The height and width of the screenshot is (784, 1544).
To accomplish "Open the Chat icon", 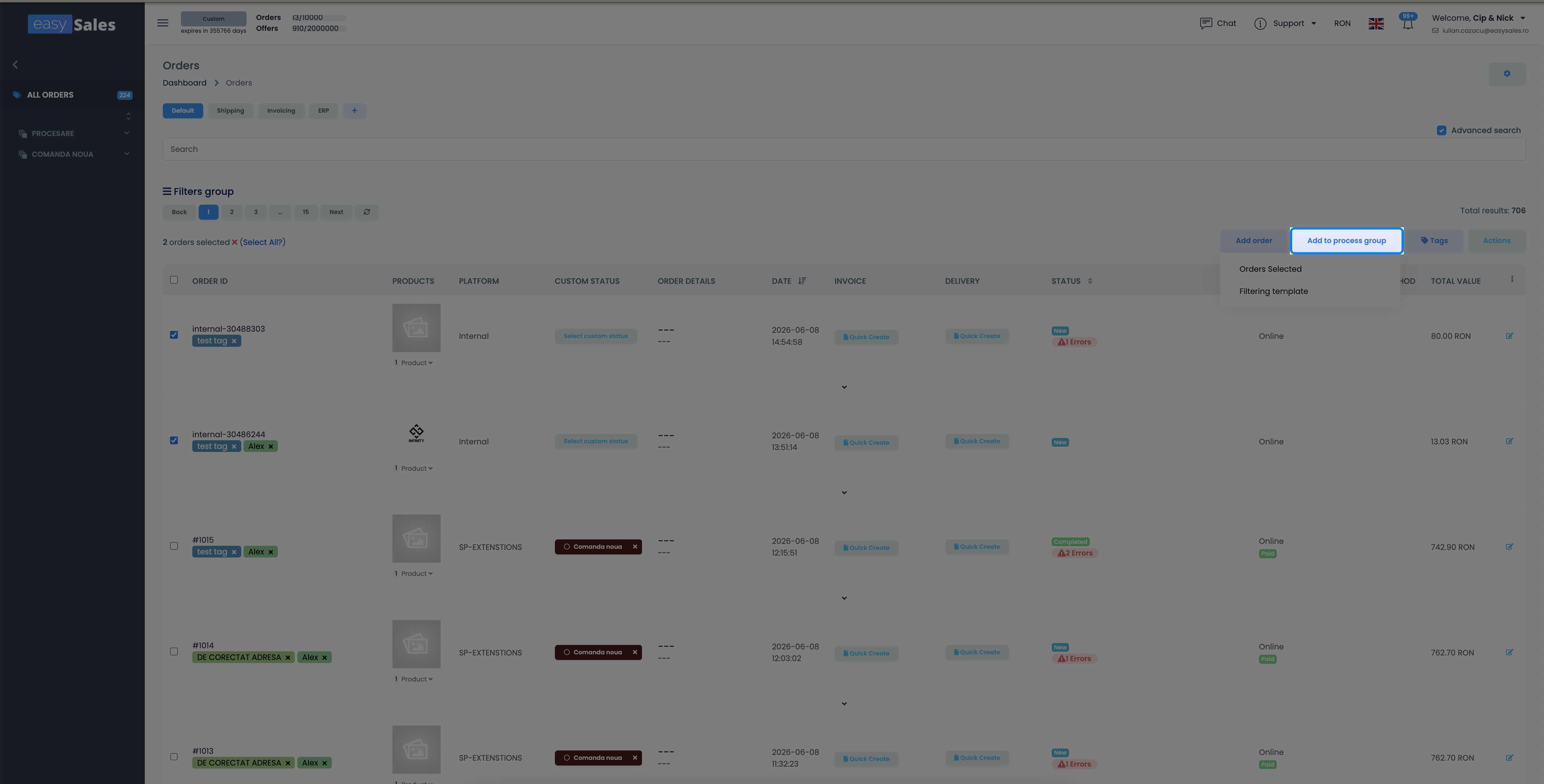I will pos(1206,23).
